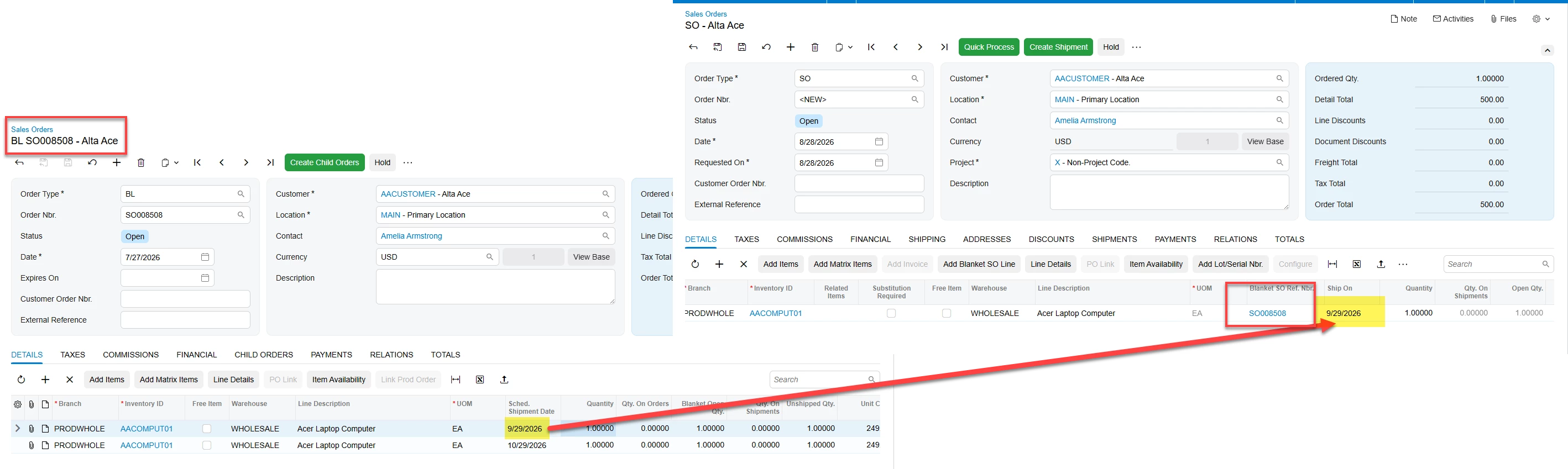Add a row to the blanket order grid

pyautogui.click(x=45, y=380)
